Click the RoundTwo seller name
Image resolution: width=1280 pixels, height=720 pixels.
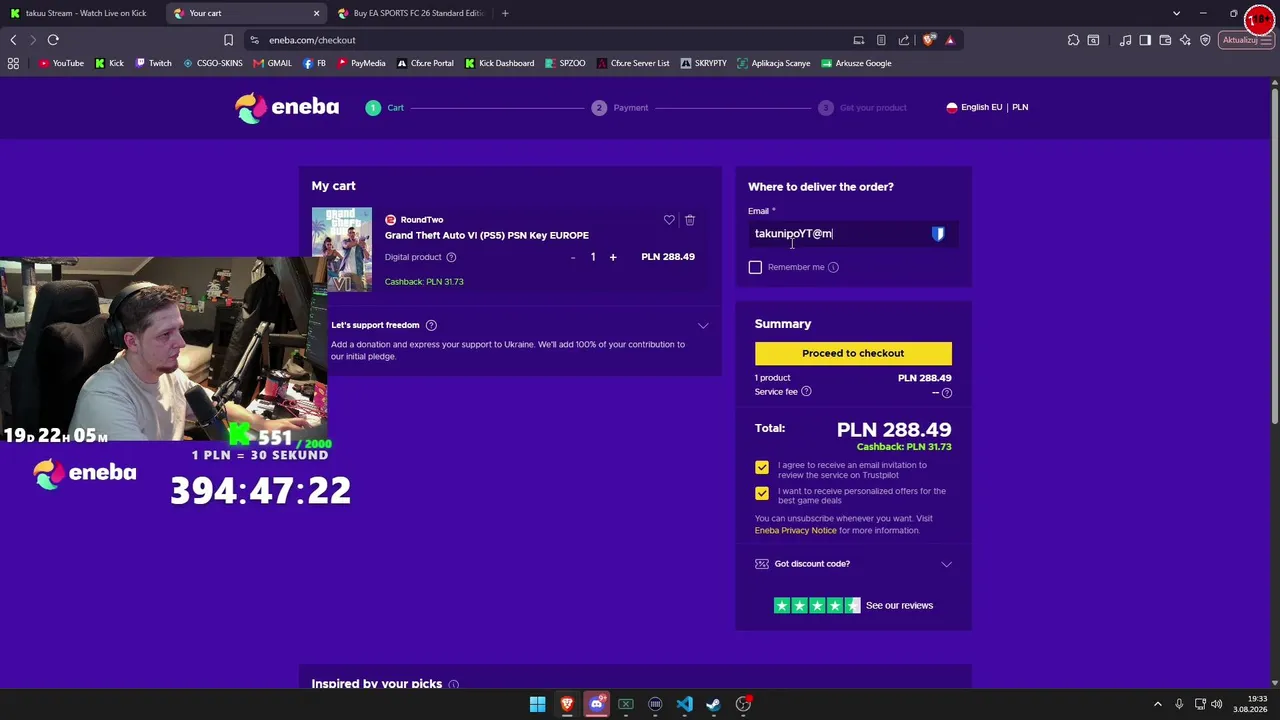[421, 220]
